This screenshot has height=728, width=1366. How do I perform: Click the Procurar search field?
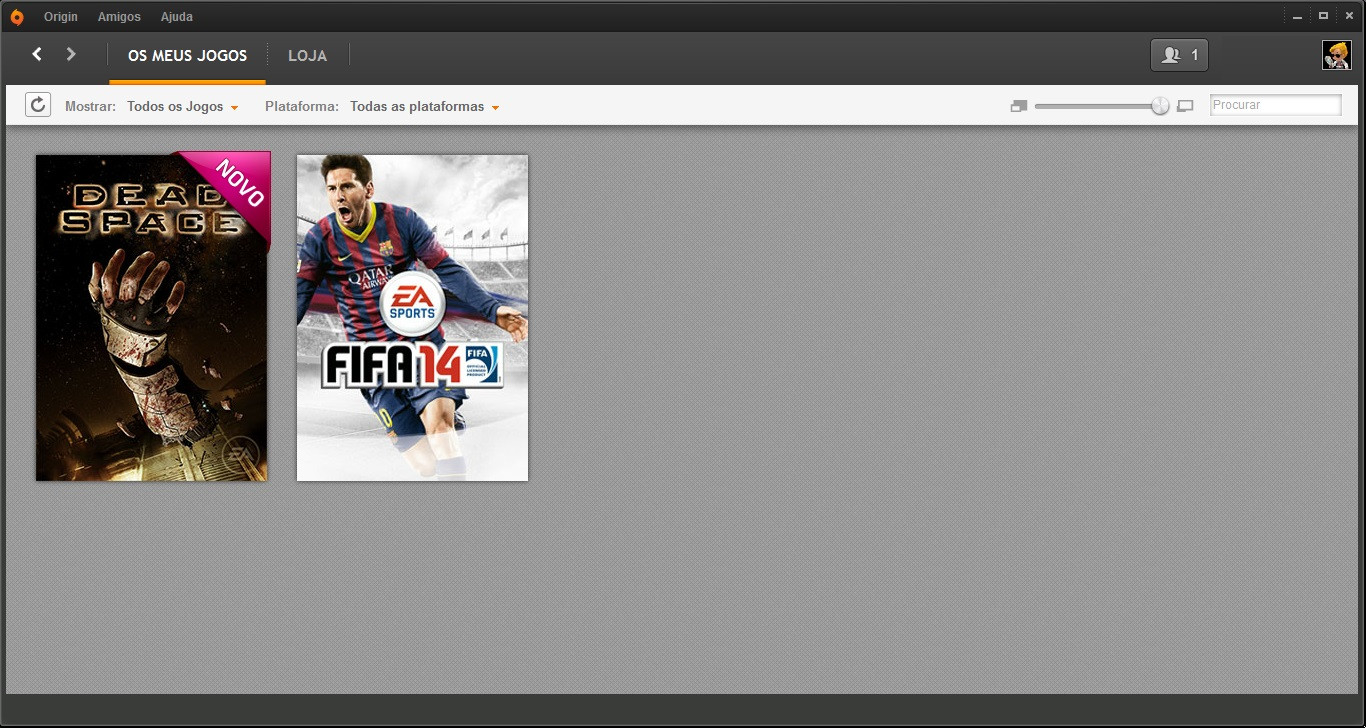click(x=1275, y=105)
